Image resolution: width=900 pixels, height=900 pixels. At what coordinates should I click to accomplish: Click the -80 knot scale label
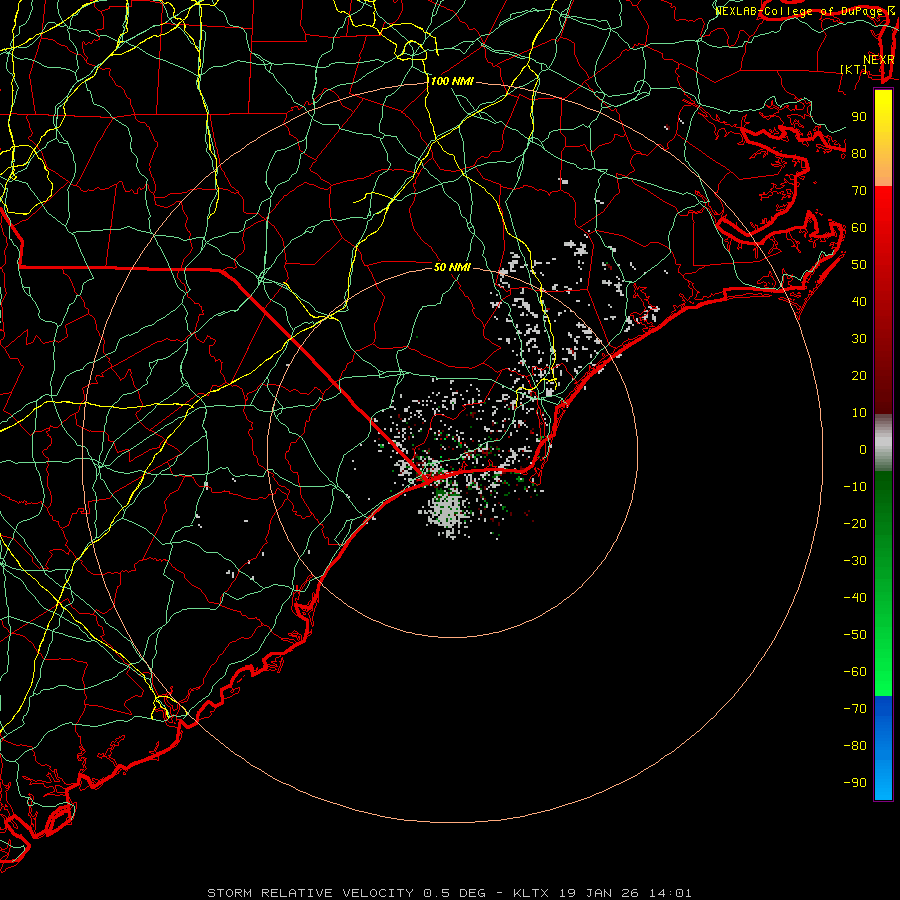click(x=855, y=746)
